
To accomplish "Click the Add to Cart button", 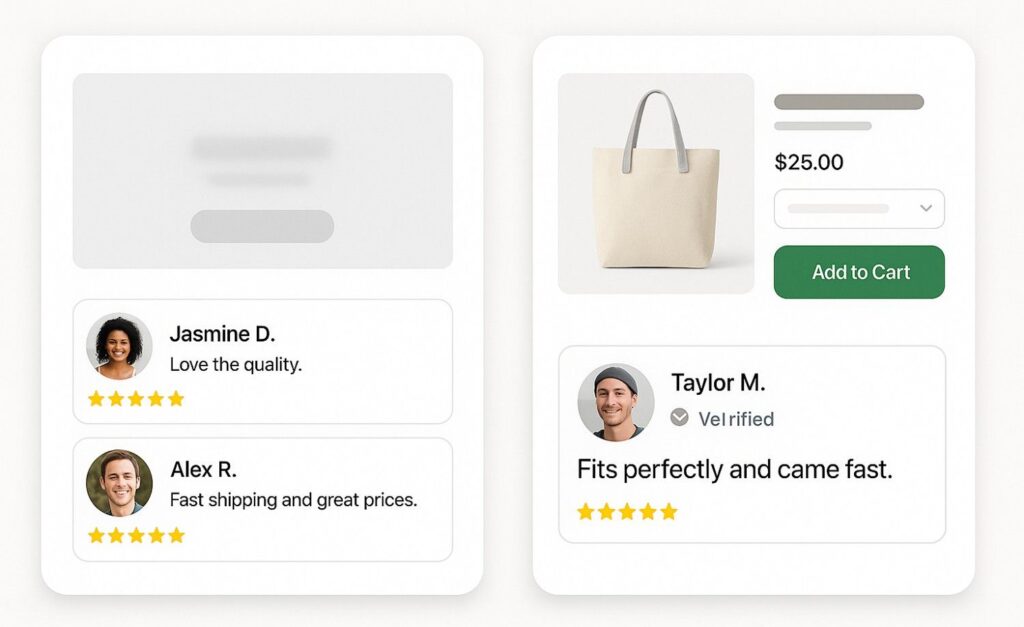I will (x=859, y=272).
